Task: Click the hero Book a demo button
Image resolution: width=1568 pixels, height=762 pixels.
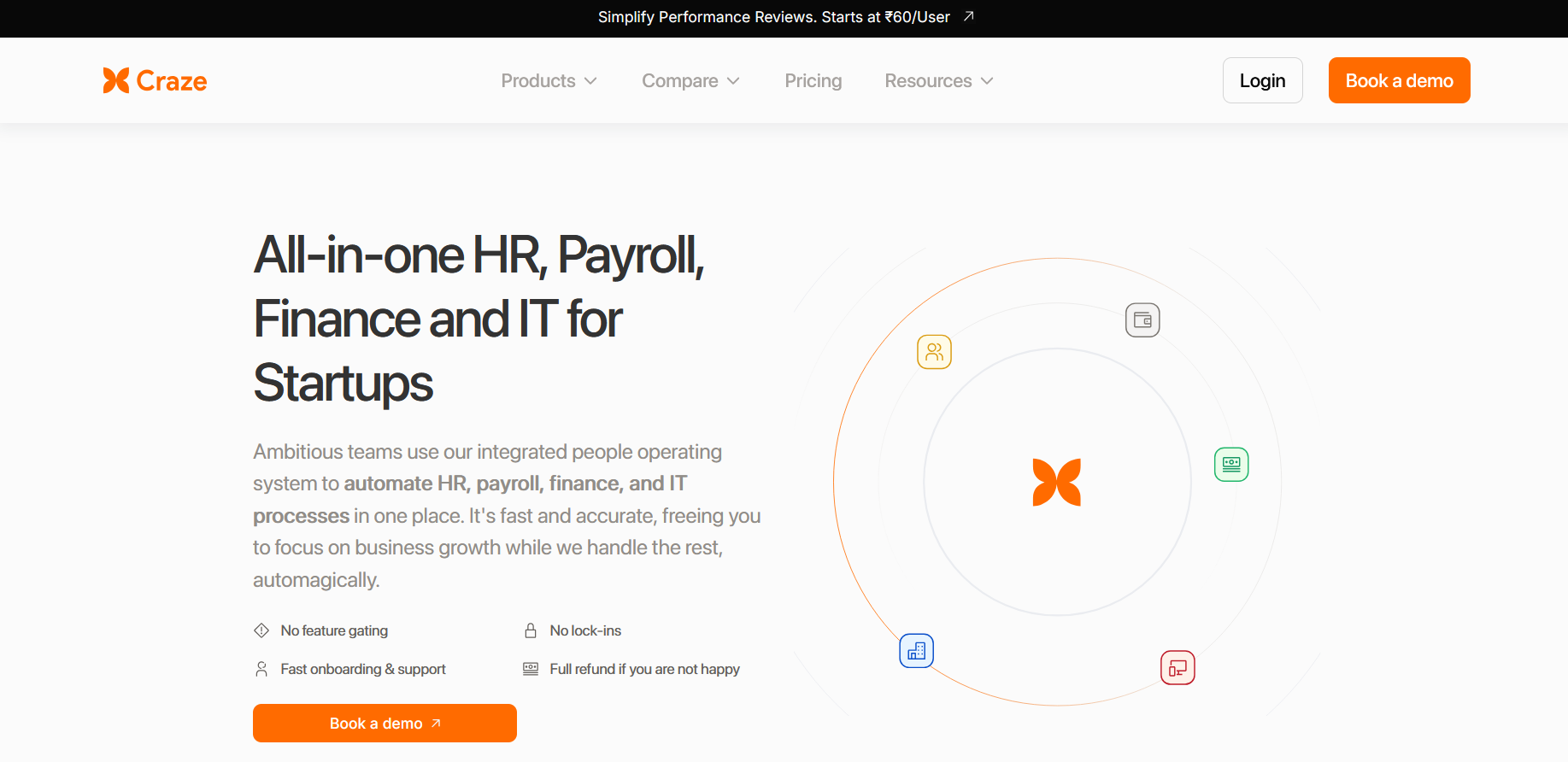Action: click(385, 723)
